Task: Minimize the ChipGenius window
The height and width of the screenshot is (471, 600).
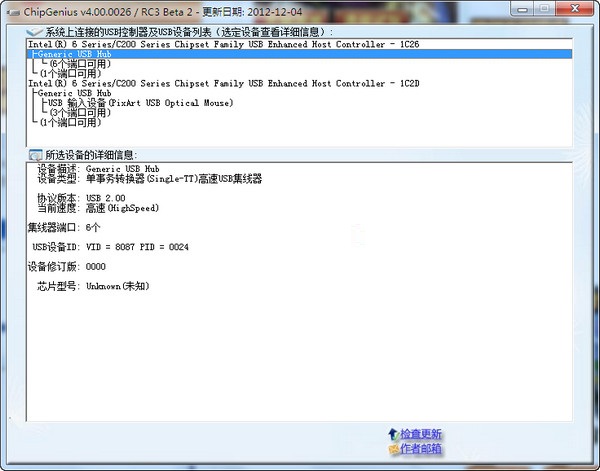Action: coord(522,10)
